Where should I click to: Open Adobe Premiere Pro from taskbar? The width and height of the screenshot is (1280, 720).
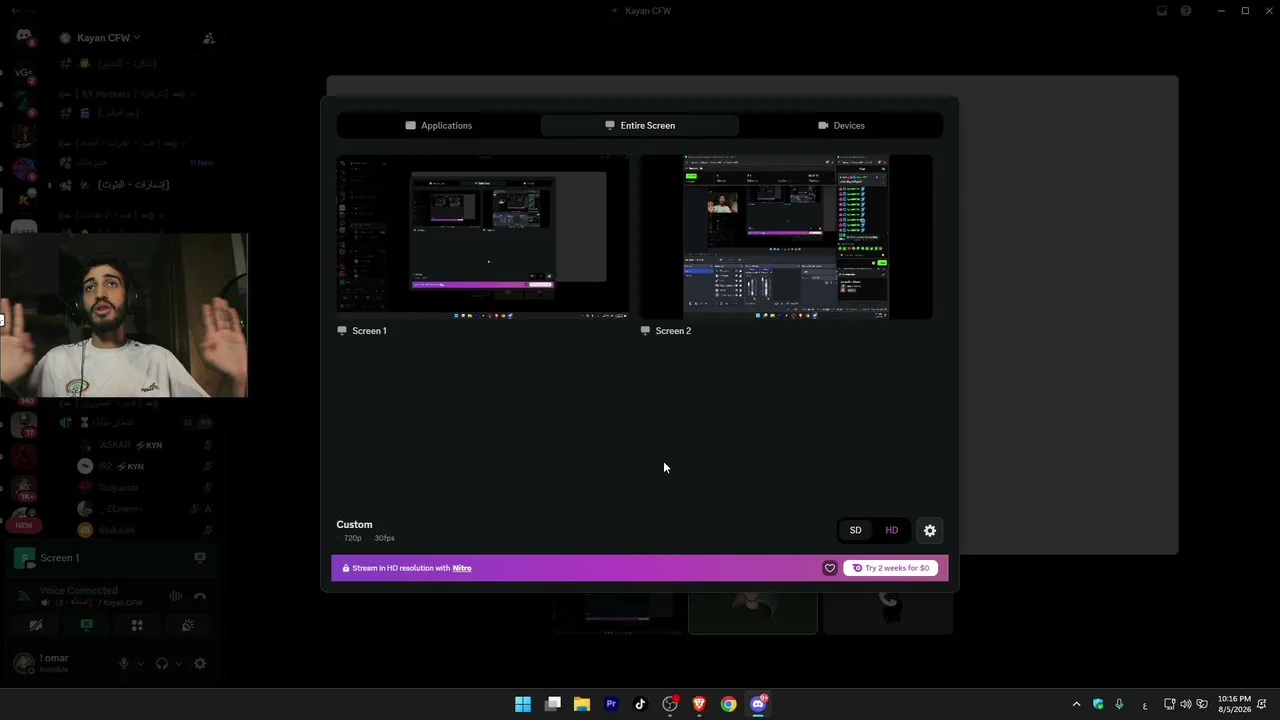pyautogui.click(x=611, y=704)
